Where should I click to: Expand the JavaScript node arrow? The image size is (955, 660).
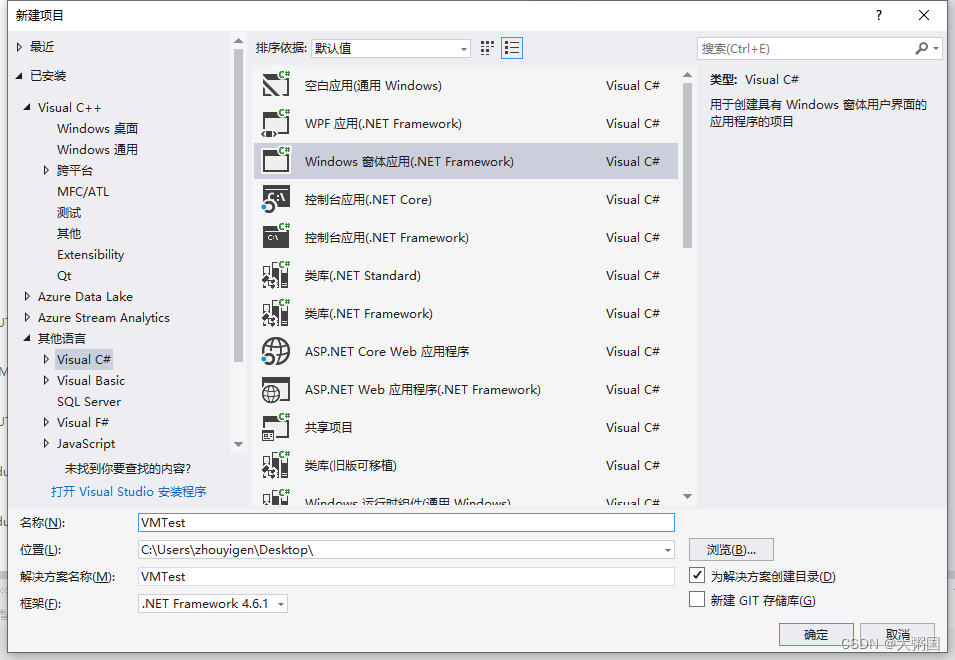46,443
